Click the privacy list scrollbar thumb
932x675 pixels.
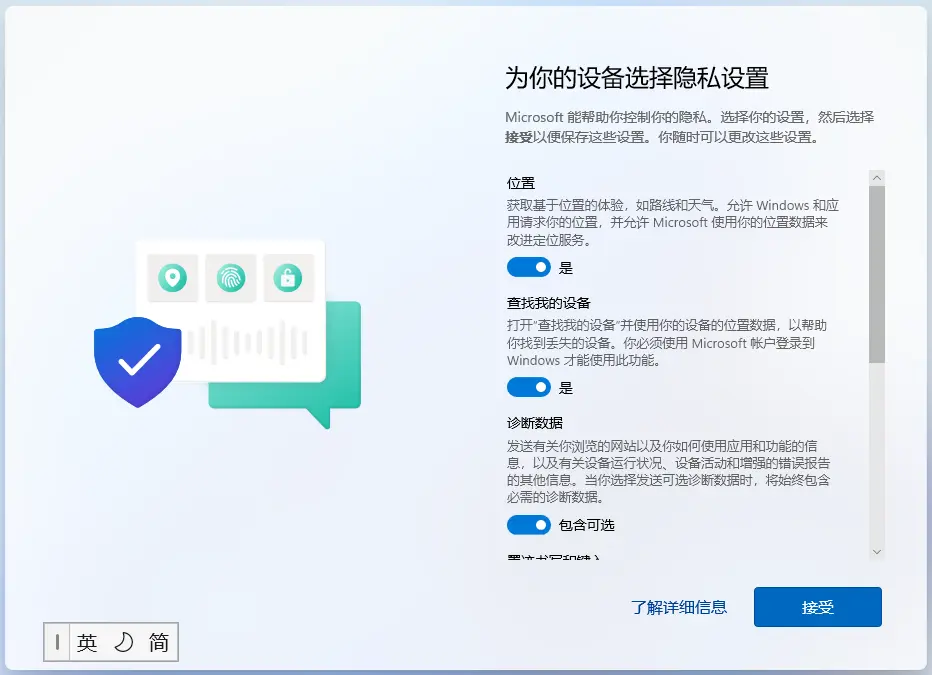(x=877, y=275)
